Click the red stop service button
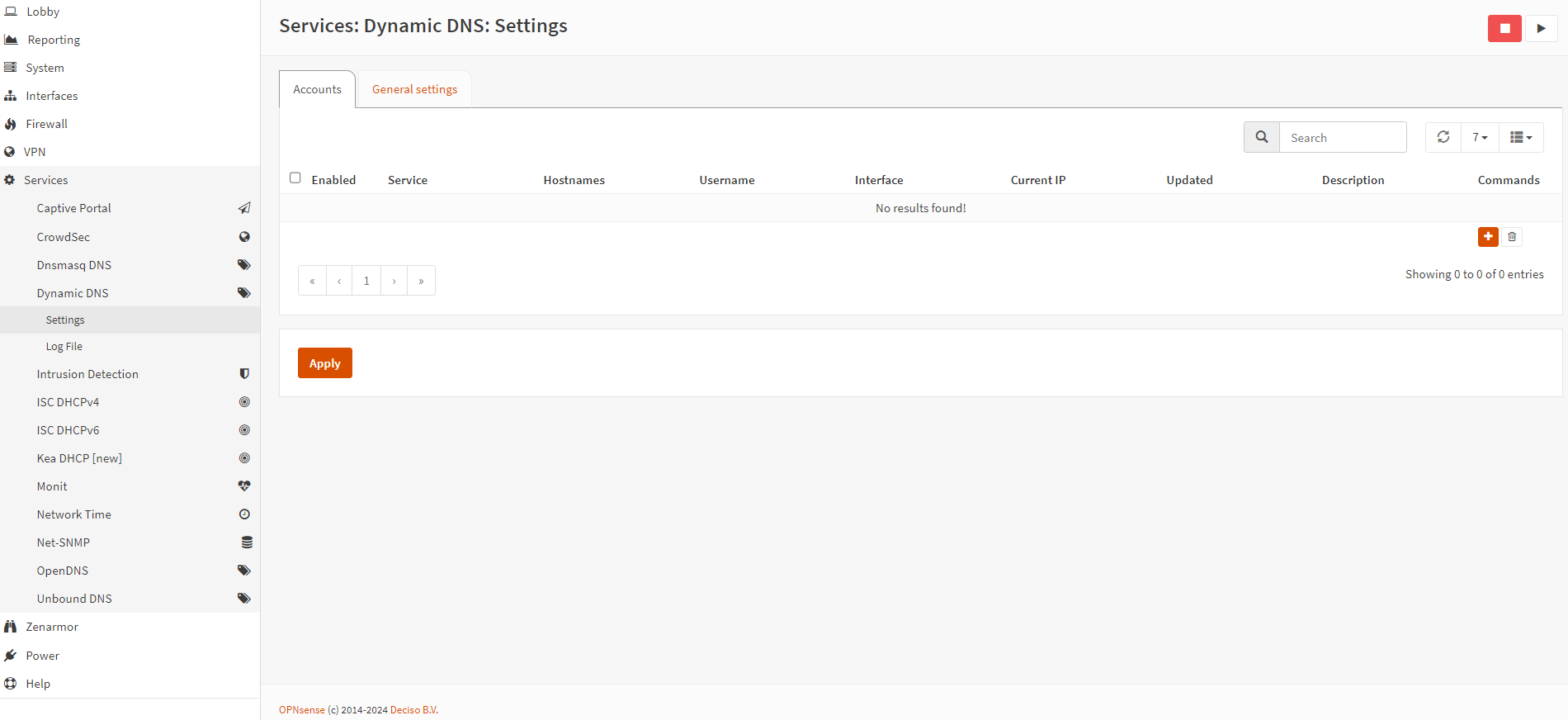Viewport: 1568px width, 720px height. point(1504,28)
